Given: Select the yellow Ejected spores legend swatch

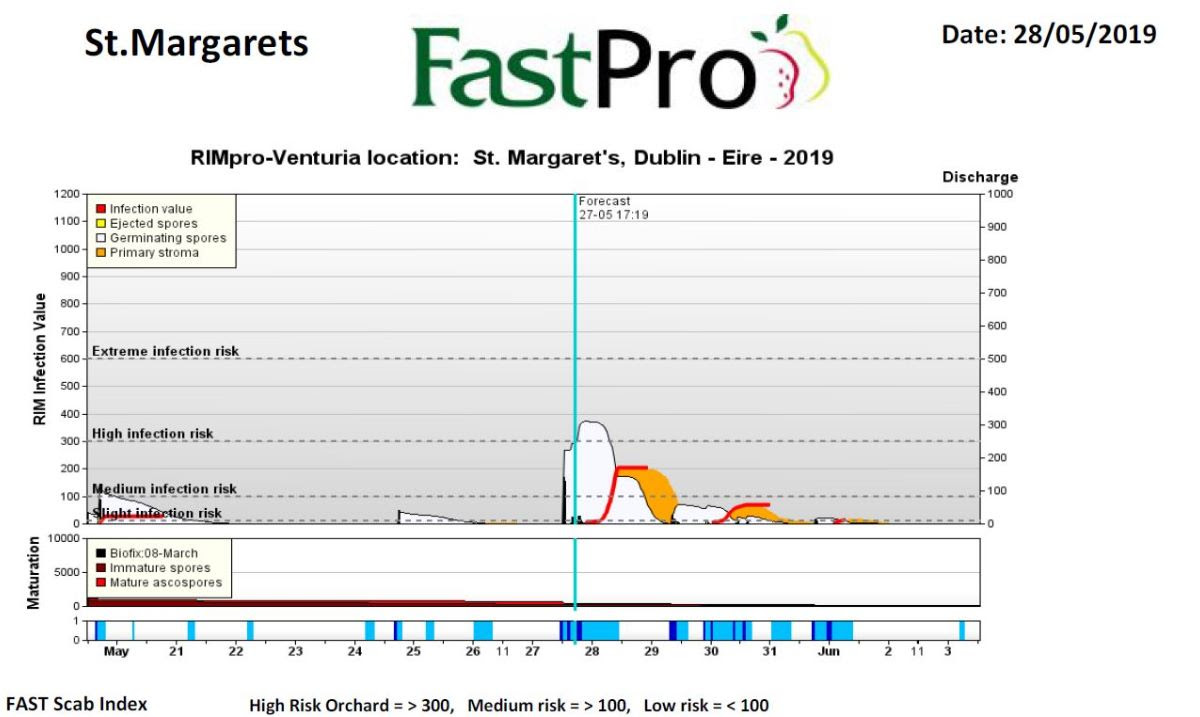Looking at the screenshot, I should [101, 224].
